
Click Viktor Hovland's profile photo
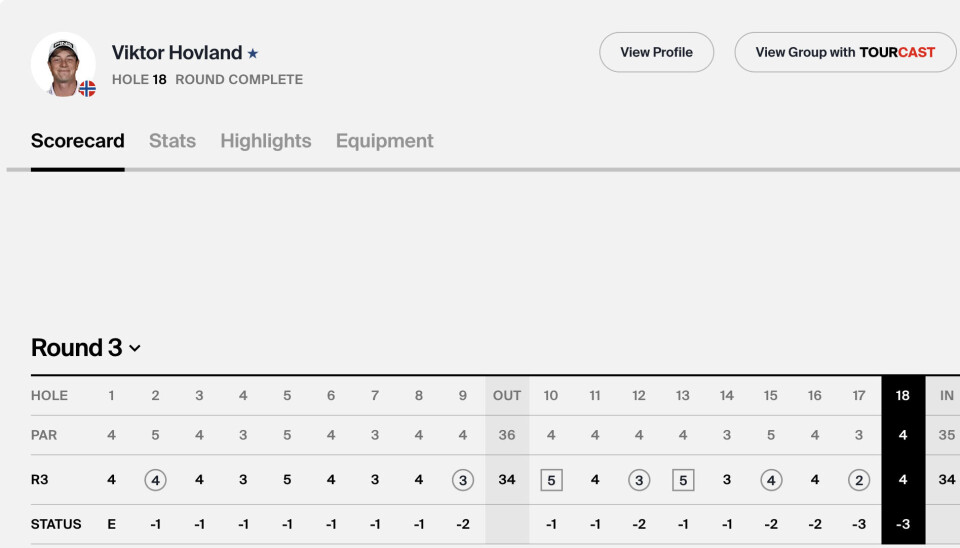[63, 64]
